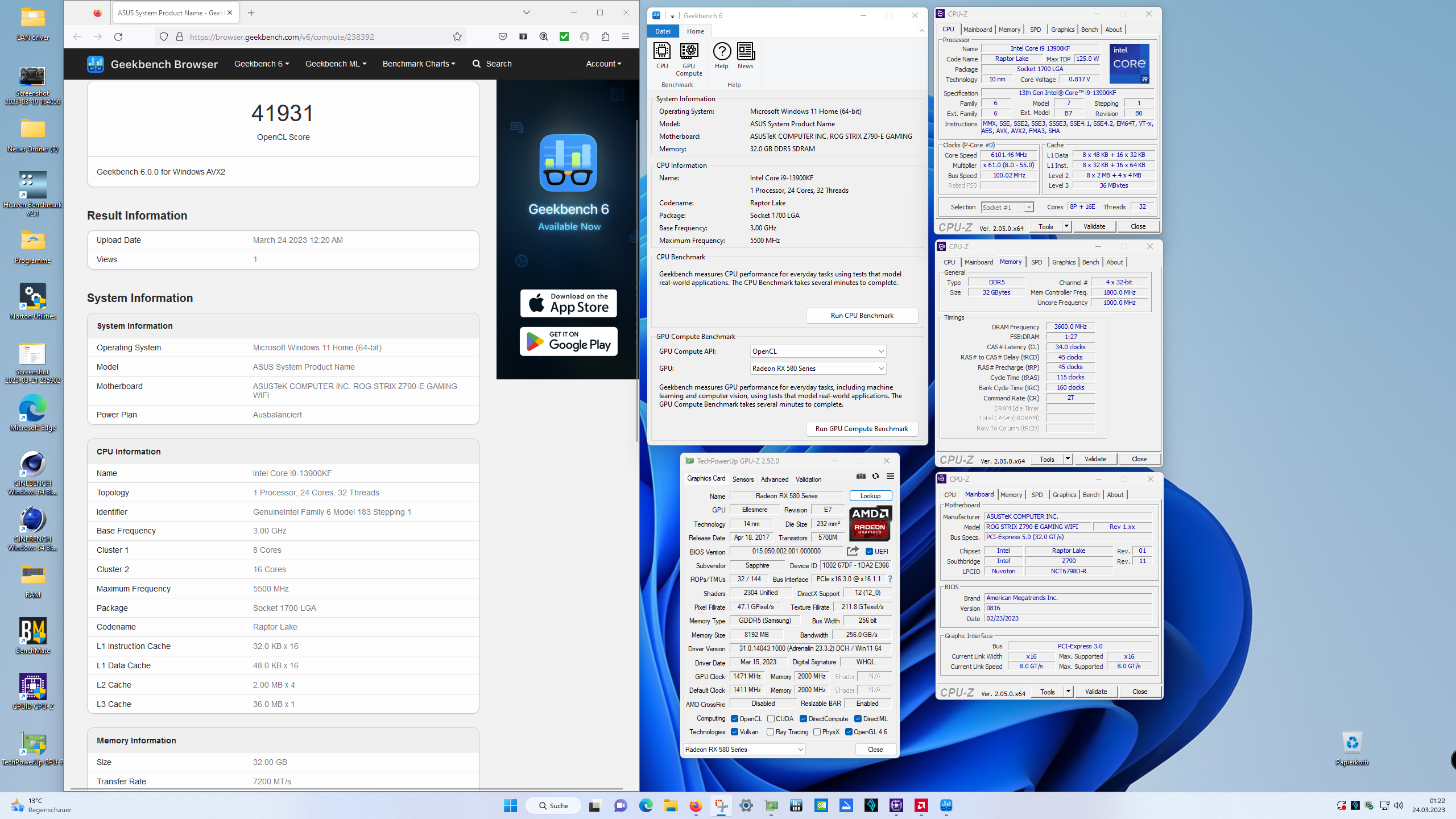Switch to Sensors tab in GPU-Z
The image size is (1456, 819).
click(x=743, y=479)
